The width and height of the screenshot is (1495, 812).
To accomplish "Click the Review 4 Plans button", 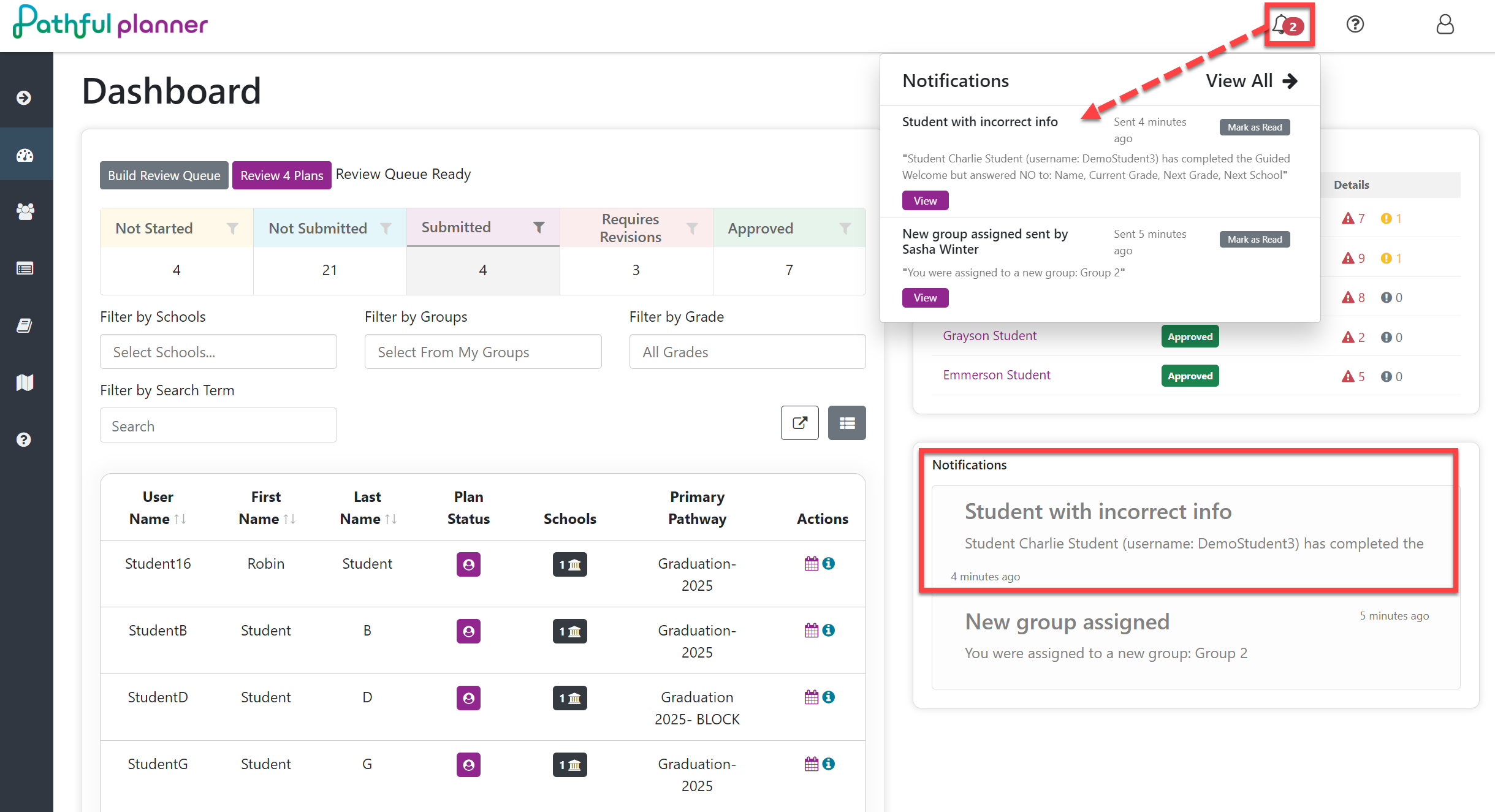I will 282,175.
